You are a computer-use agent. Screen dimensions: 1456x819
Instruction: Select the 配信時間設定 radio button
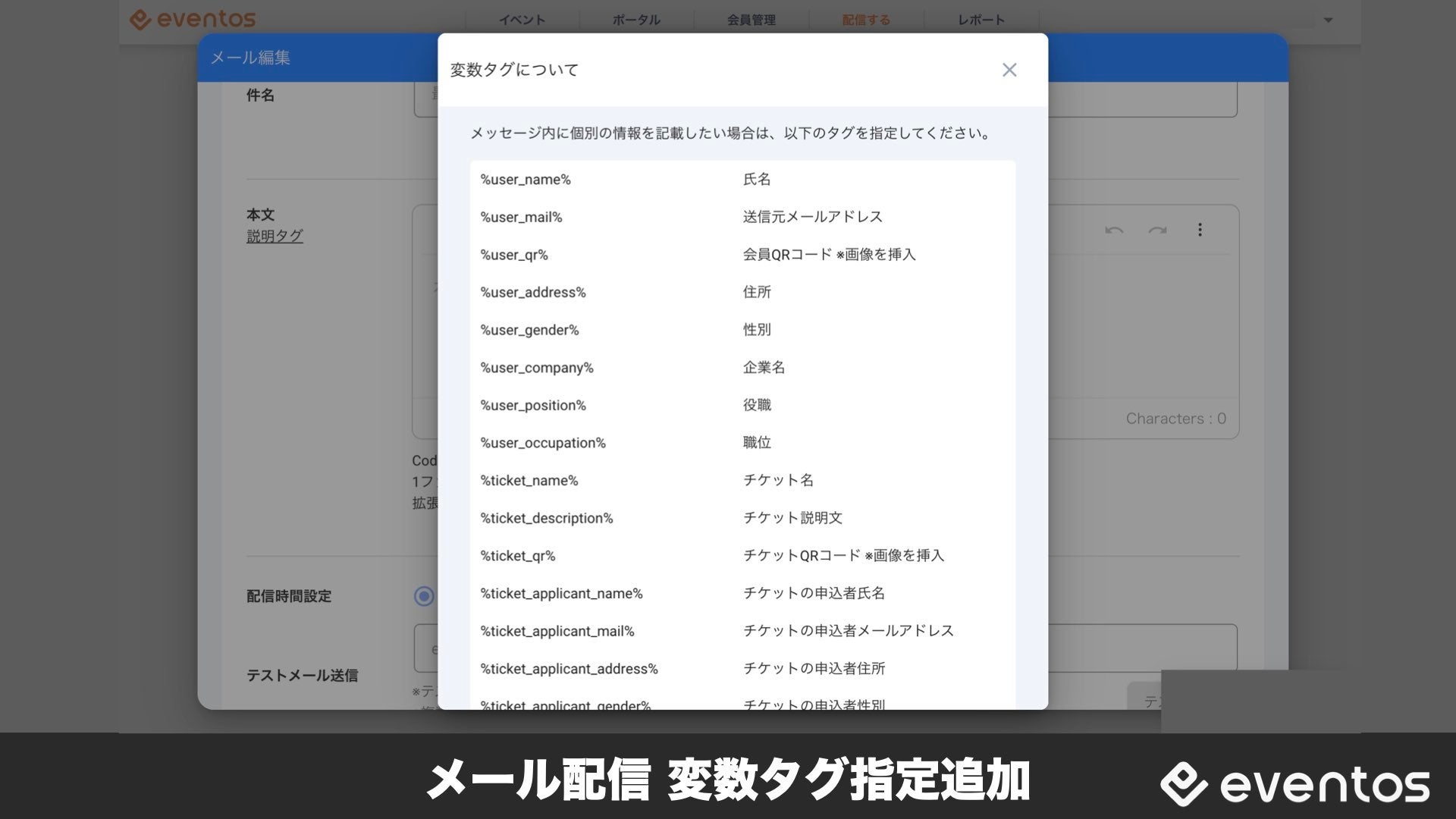(x=424, y=596)
